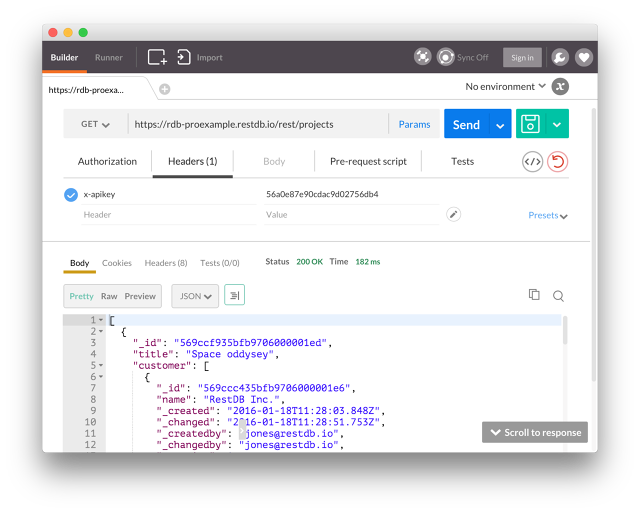This screenshot has width=640, height=513.
Task: Open the No environment dropdown
Action: pos(505,87)
